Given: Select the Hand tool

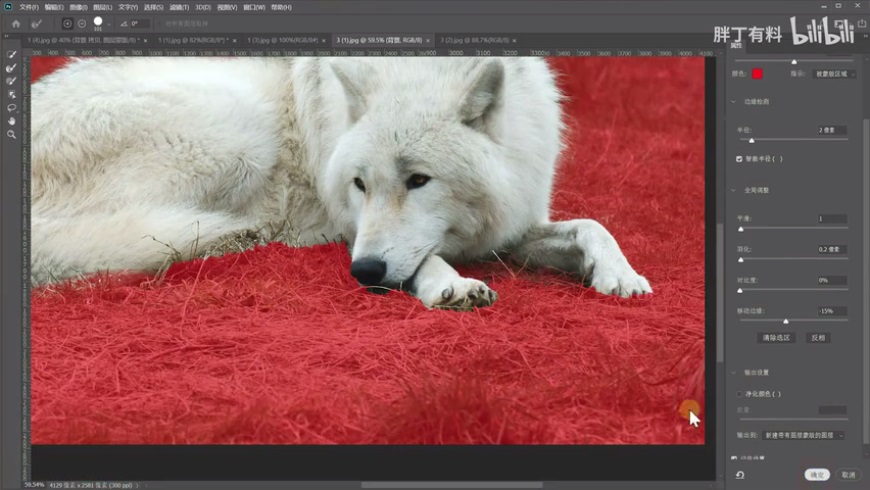Looking at the screenshot, I should click(12, 120).
